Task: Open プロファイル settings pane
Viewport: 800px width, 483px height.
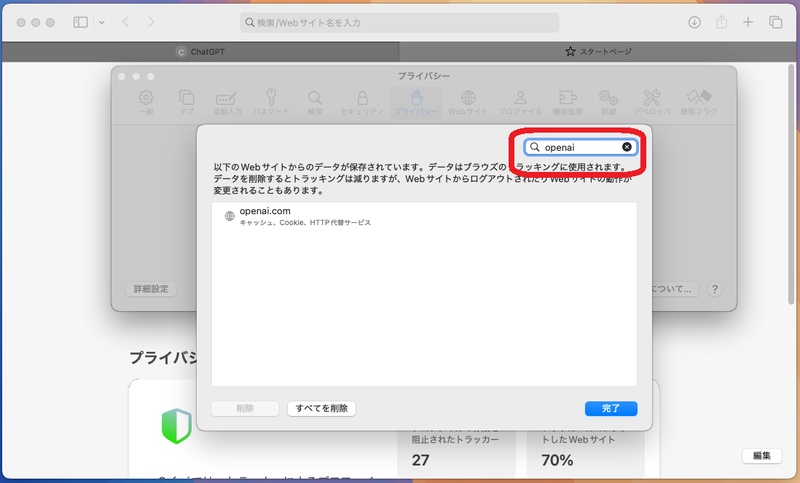Action: pos(520,103)
